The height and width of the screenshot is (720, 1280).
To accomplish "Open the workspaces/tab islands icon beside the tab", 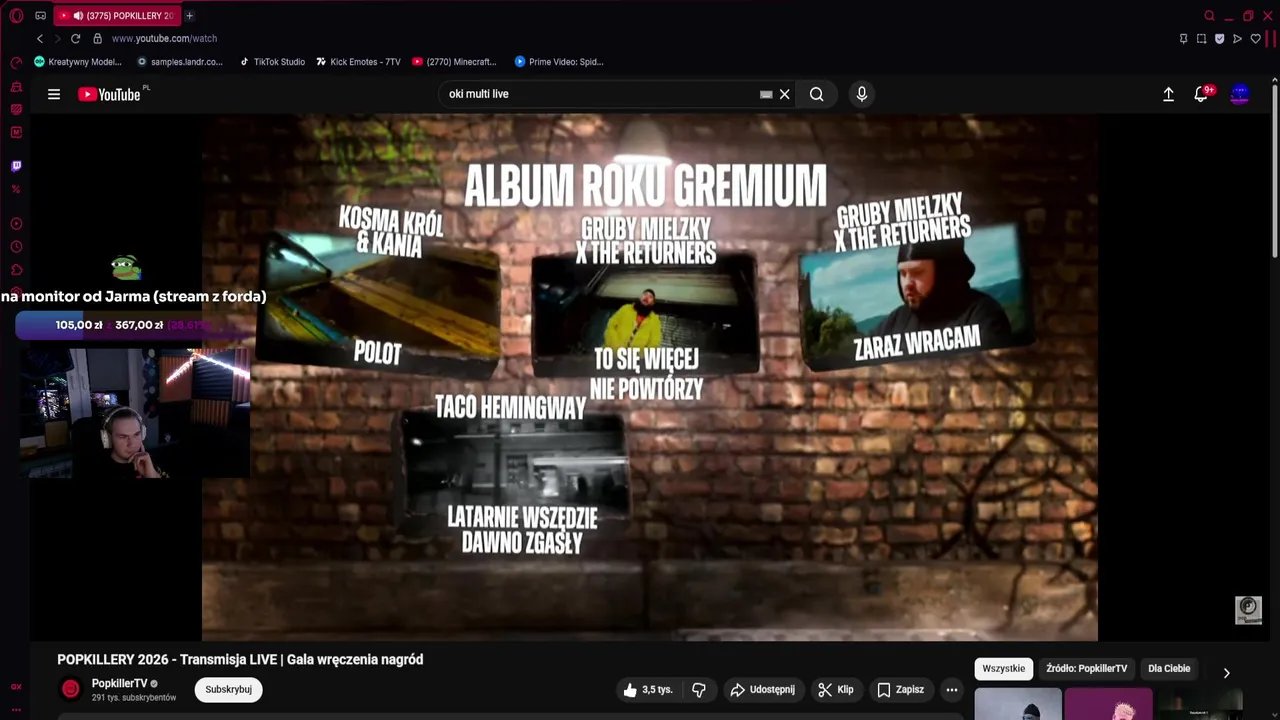I will tap(40, 16).
